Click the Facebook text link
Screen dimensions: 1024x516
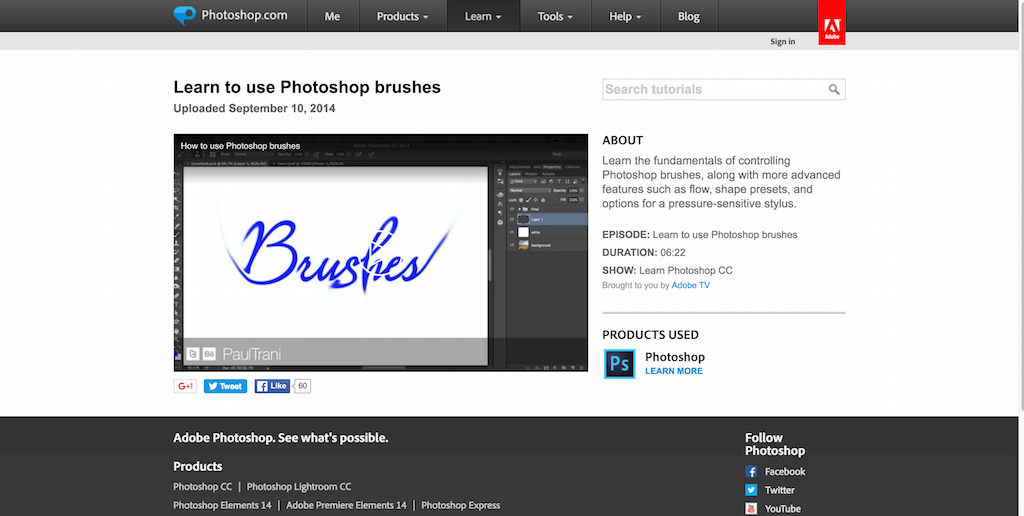pyautogui.click(x=785, y=472)
